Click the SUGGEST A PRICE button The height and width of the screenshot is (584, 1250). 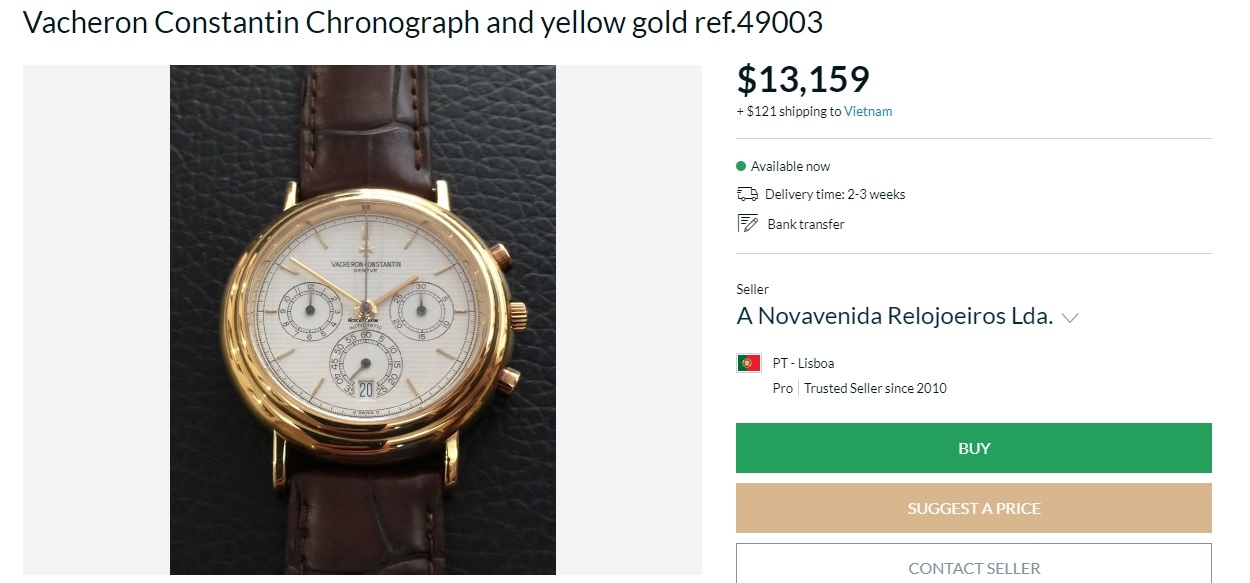point(973,508)
